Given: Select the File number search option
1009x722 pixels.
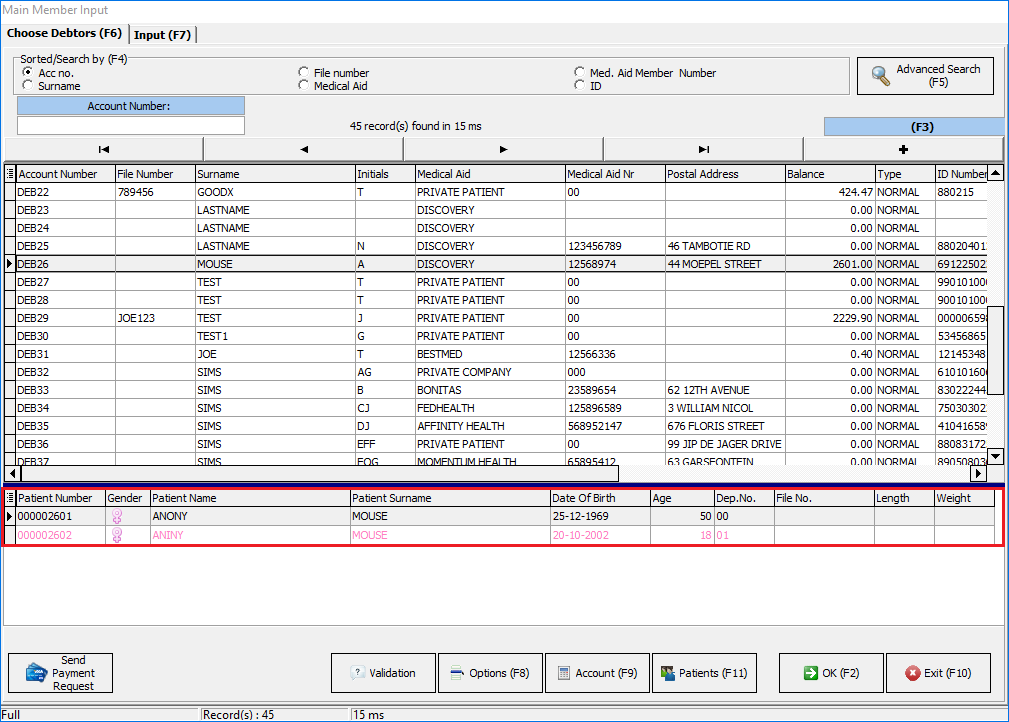Looking at the screenshot, I should [304, 73].
